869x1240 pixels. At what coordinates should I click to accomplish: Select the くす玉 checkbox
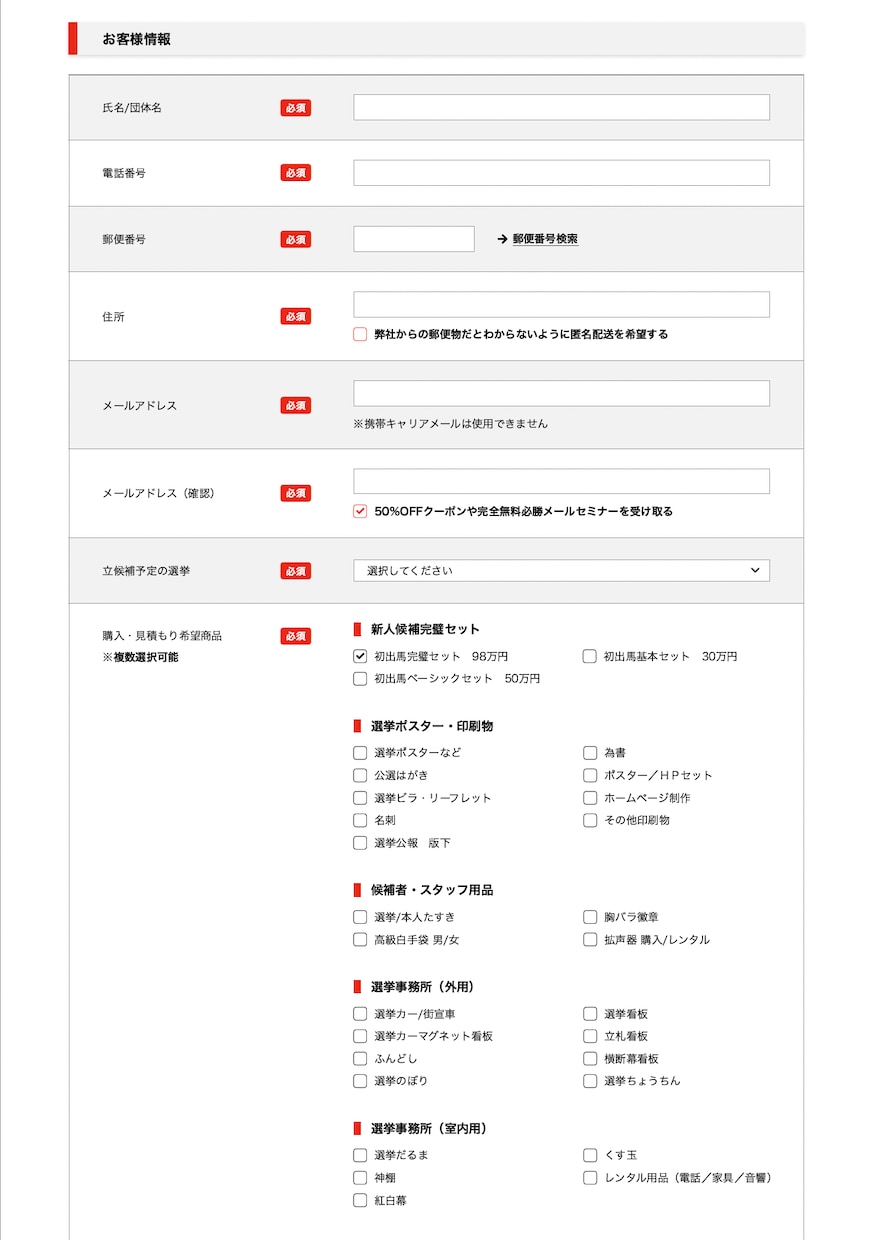coord(590,1155)
